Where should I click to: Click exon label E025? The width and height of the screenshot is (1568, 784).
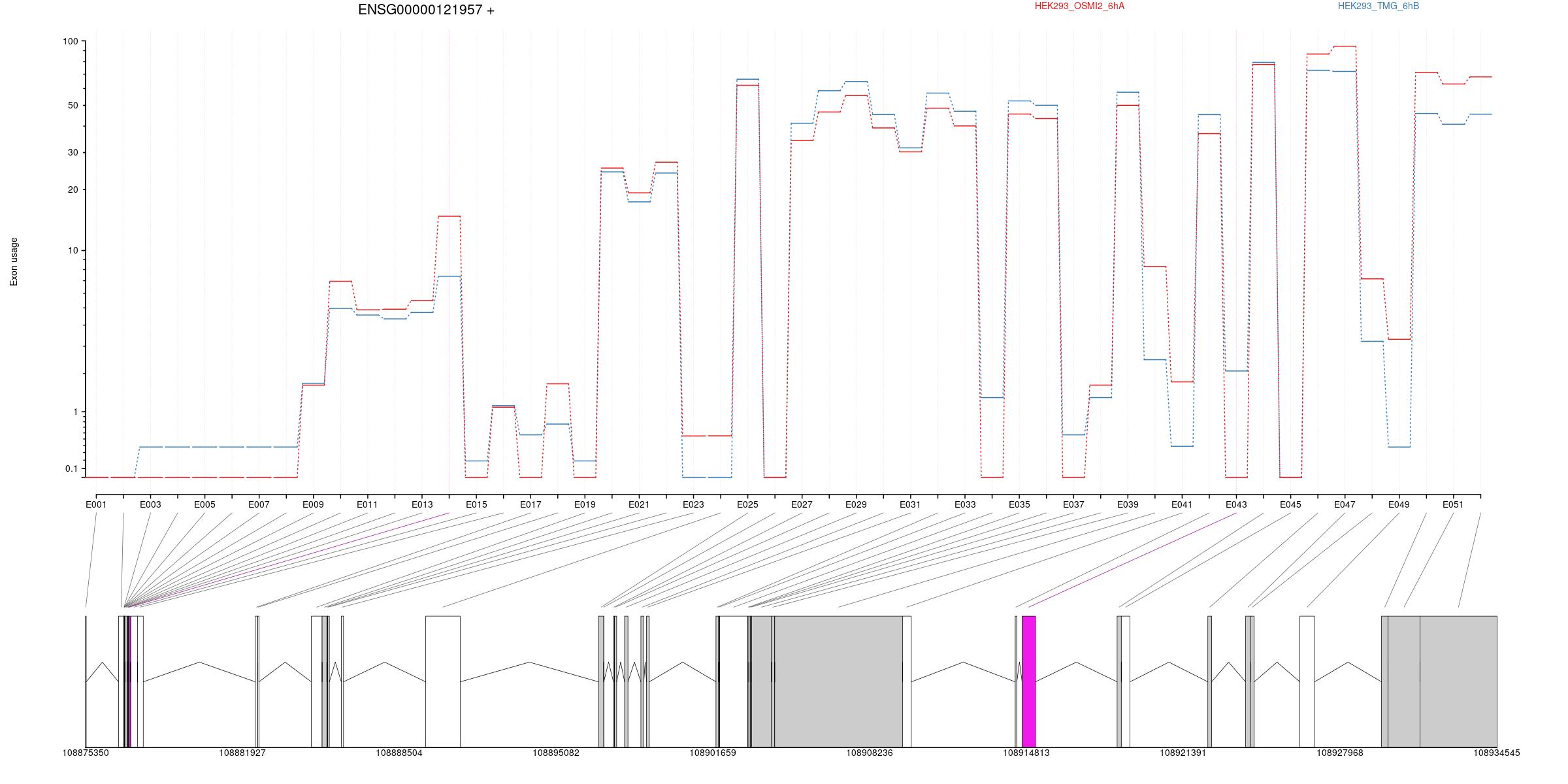[747, 504]
